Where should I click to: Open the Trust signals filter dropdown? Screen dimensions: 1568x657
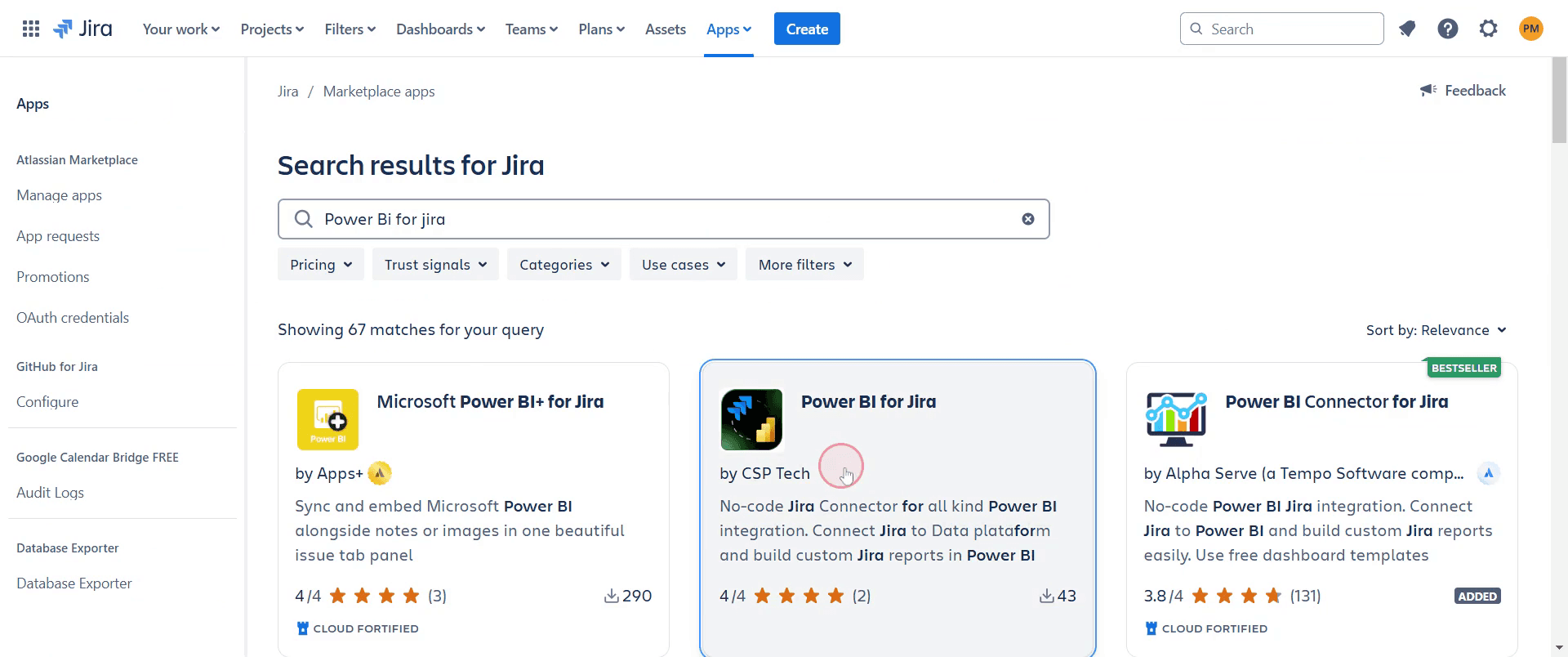(435, 265)
